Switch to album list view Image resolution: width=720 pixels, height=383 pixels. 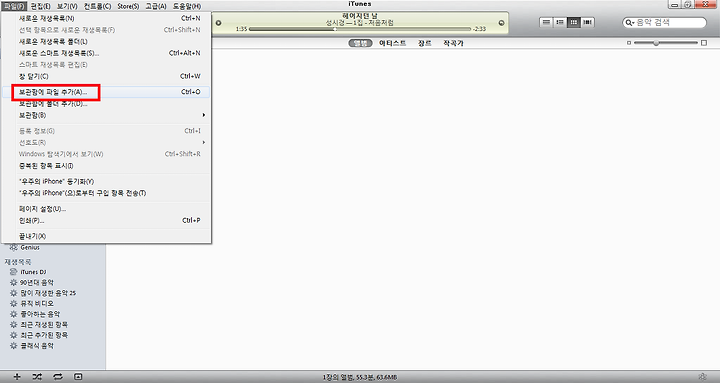coord(560,22)
